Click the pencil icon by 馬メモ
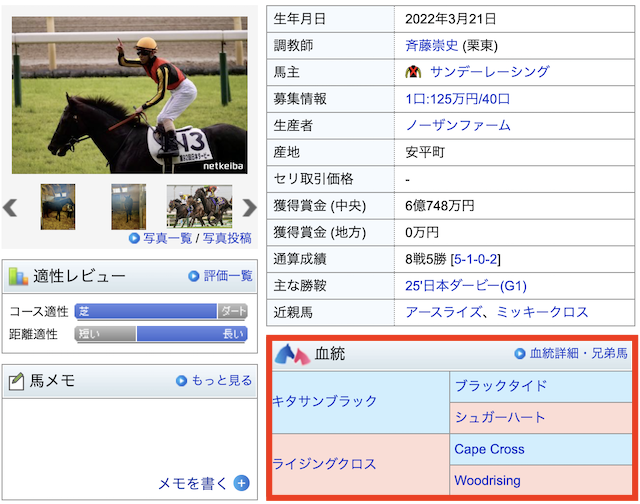The image size is (640, 504). 17,380
